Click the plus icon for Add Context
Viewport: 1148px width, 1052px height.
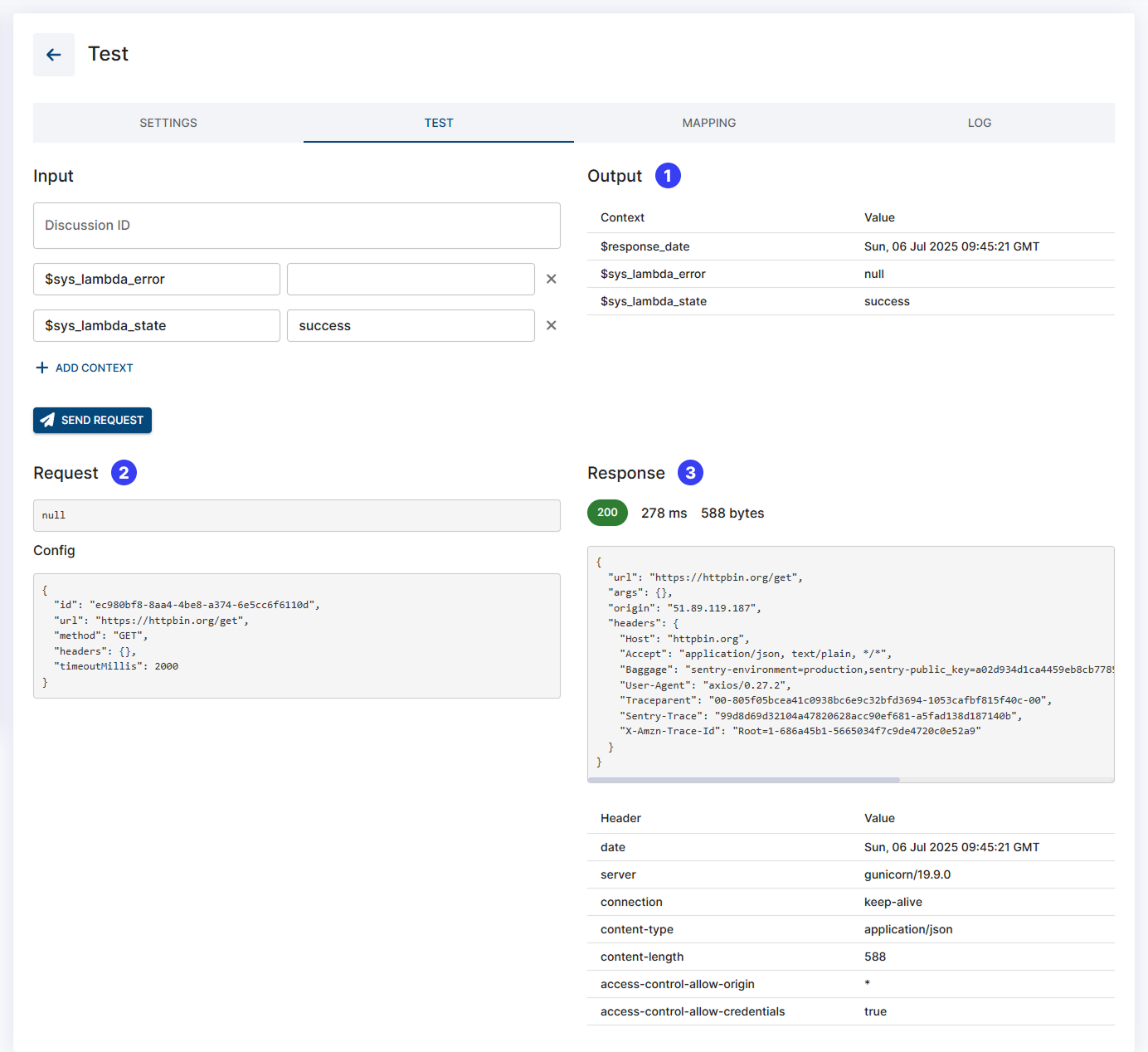(42, 368)
